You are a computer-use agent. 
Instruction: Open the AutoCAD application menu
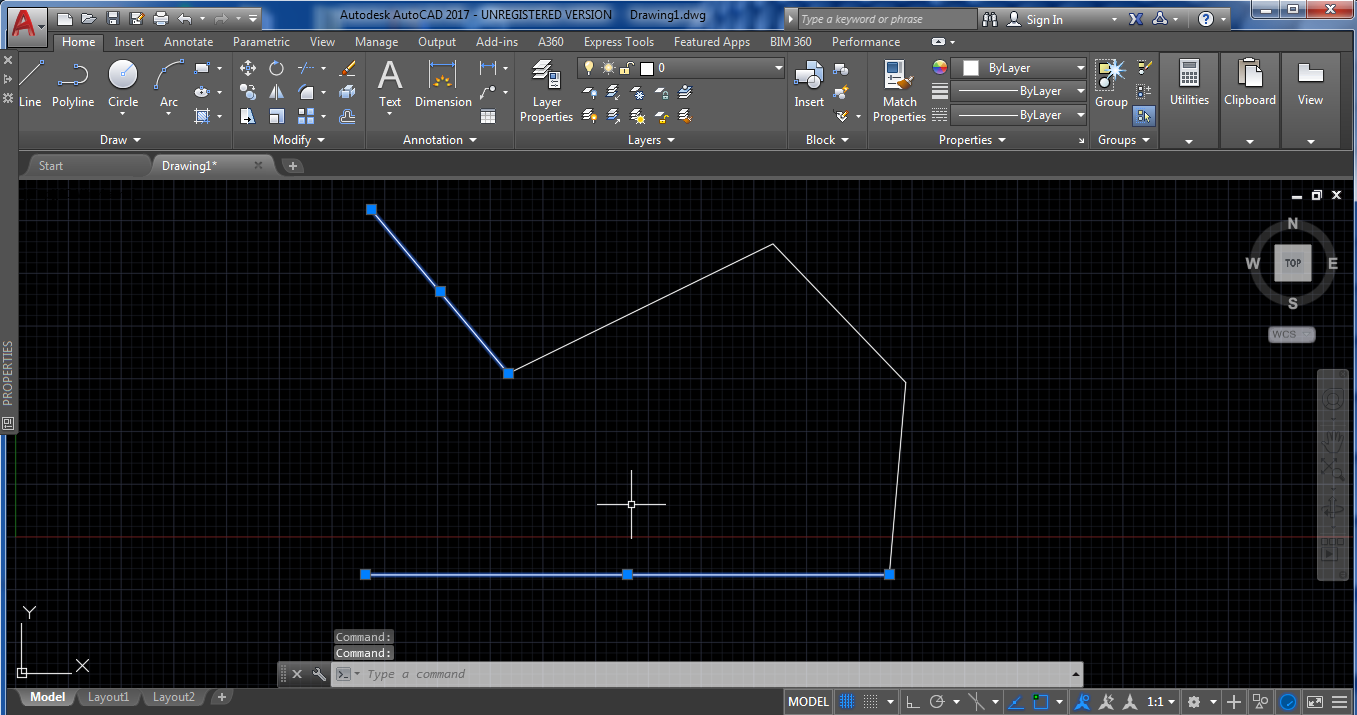click(x=27, y=25)
